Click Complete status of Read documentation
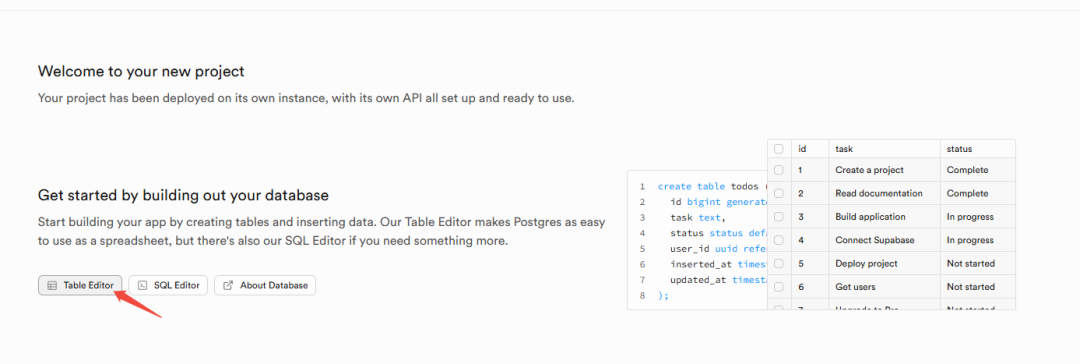This screenshot has height=364, width=1080. click(977, 193)
